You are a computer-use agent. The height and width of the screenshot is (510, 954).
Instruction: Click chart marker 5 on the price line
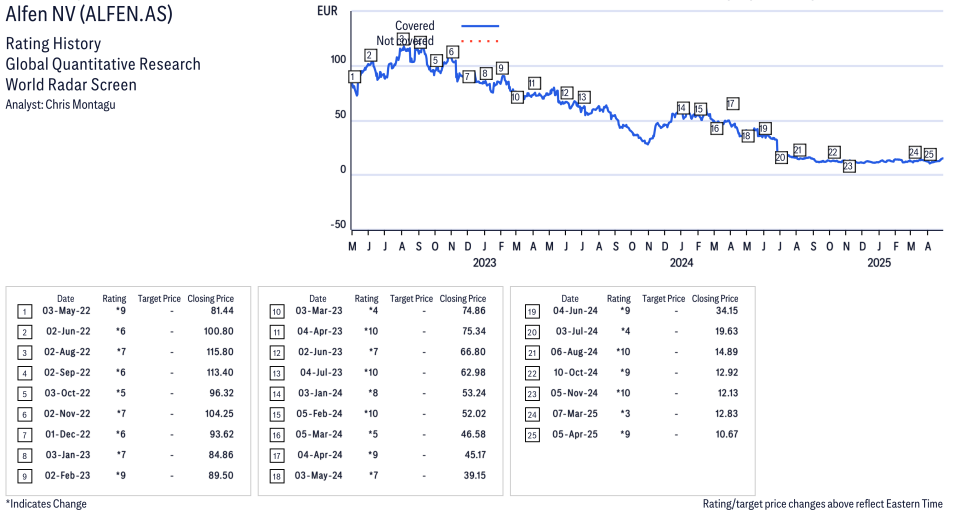tap(436, 60)
